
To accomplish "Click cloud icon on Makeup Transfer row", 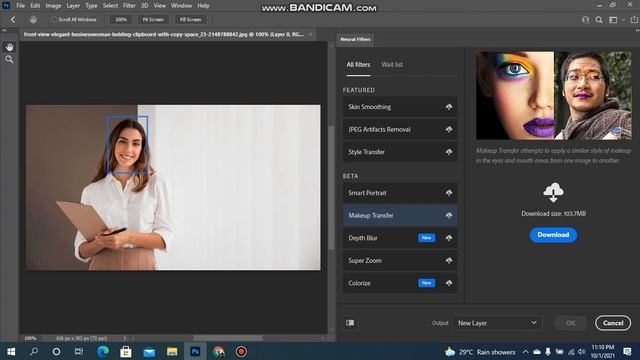I will (x=449, y=215).
